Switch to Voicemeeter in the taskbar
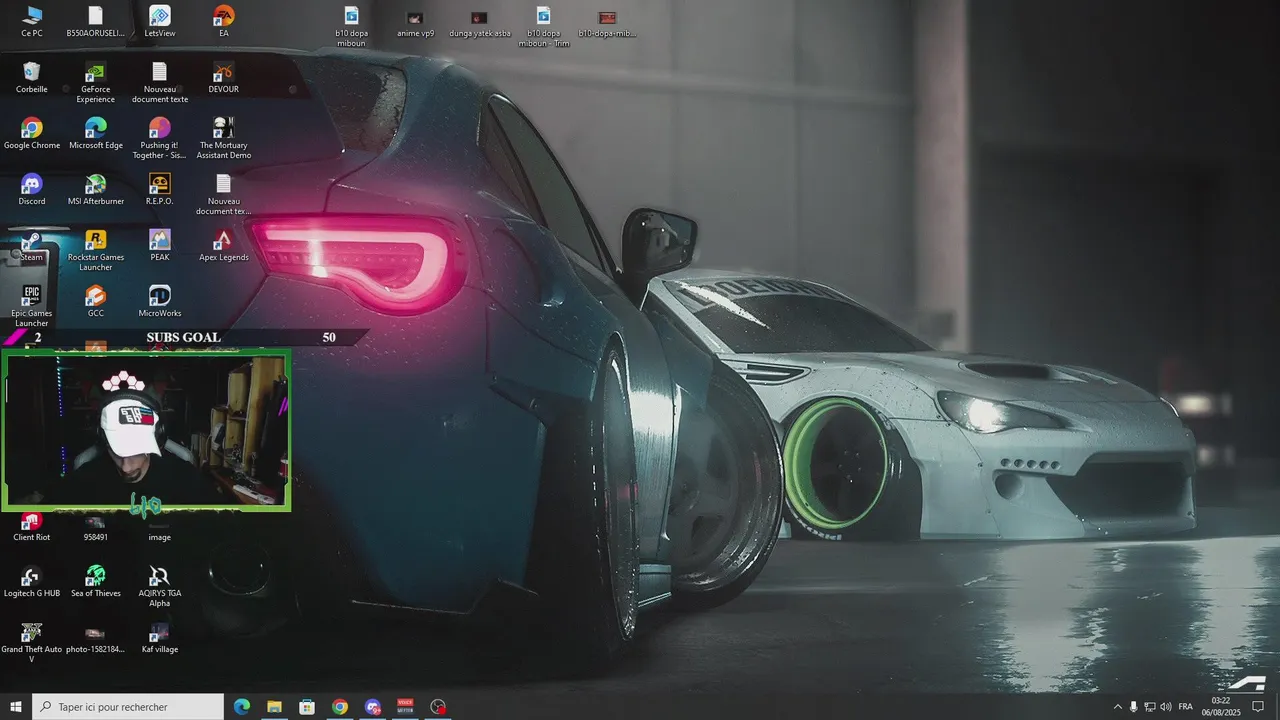Viewport: 1280px width, 720px height. tap(405, 707)
